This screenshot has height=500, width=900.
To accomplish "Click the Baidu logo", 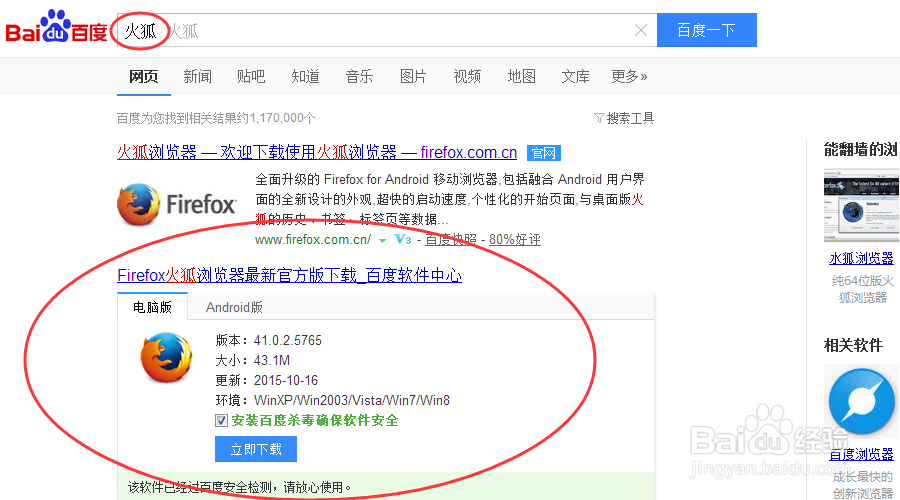I will [x=56, y=27].
